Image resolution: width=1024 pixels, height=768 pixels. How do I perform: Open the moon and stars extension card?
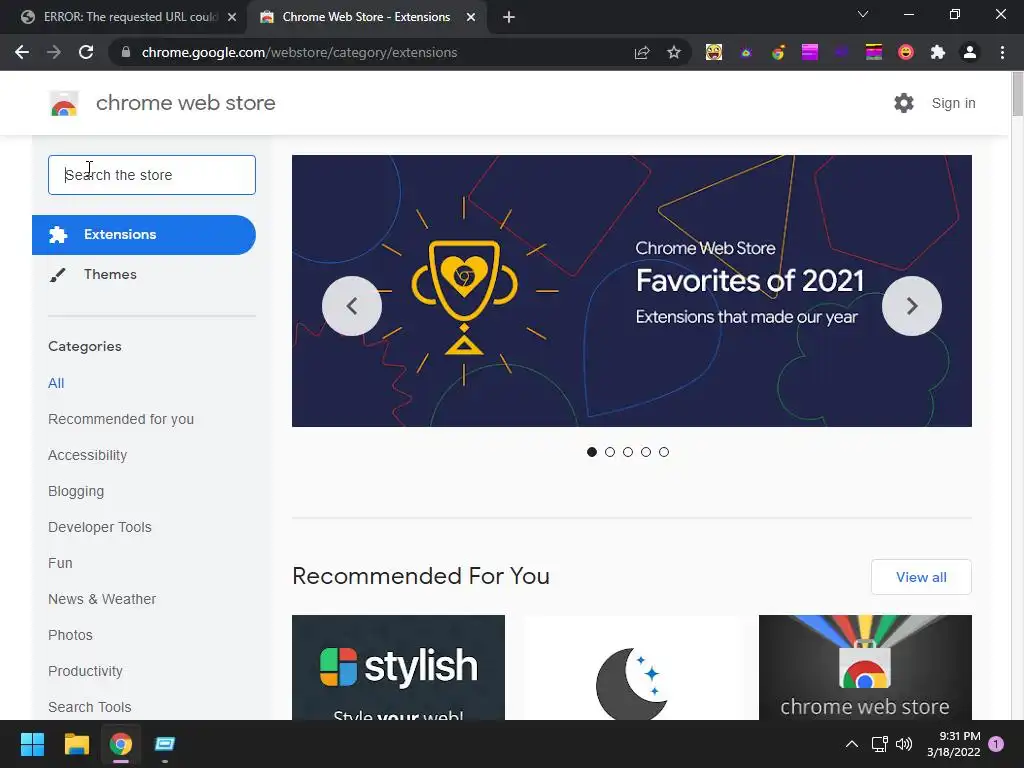pyautogui.click(x=632, y=667)
